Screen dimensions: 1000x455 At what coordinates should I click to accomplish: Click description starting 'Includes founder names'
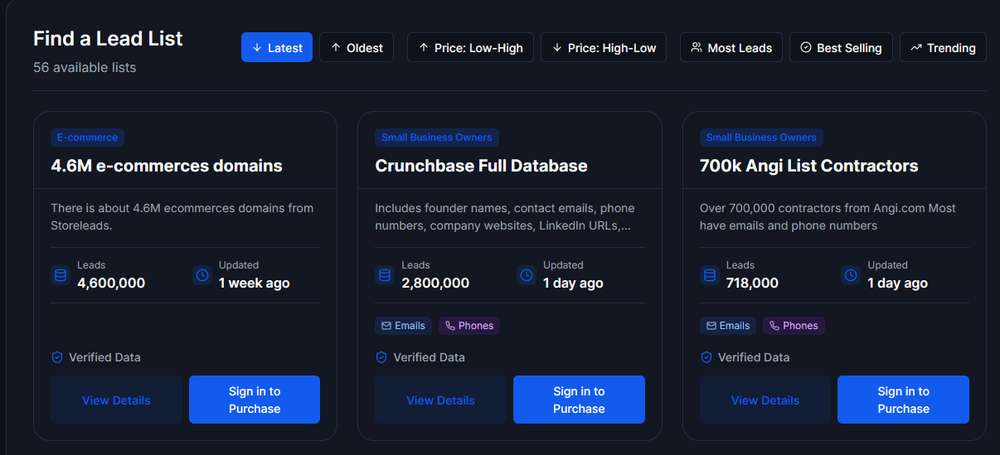click(x=505, y=217)
